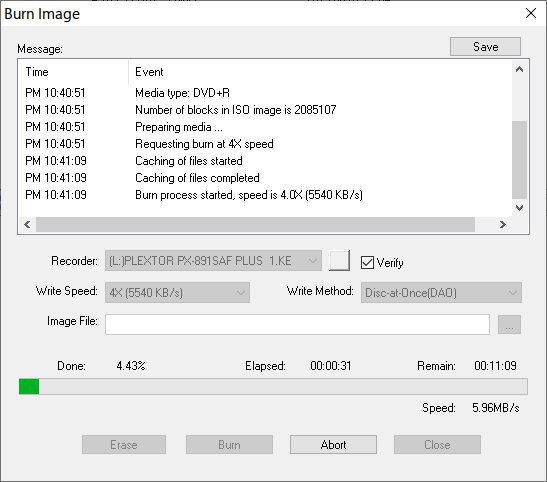Click the blank square button next to Recorder

(339, 260)
